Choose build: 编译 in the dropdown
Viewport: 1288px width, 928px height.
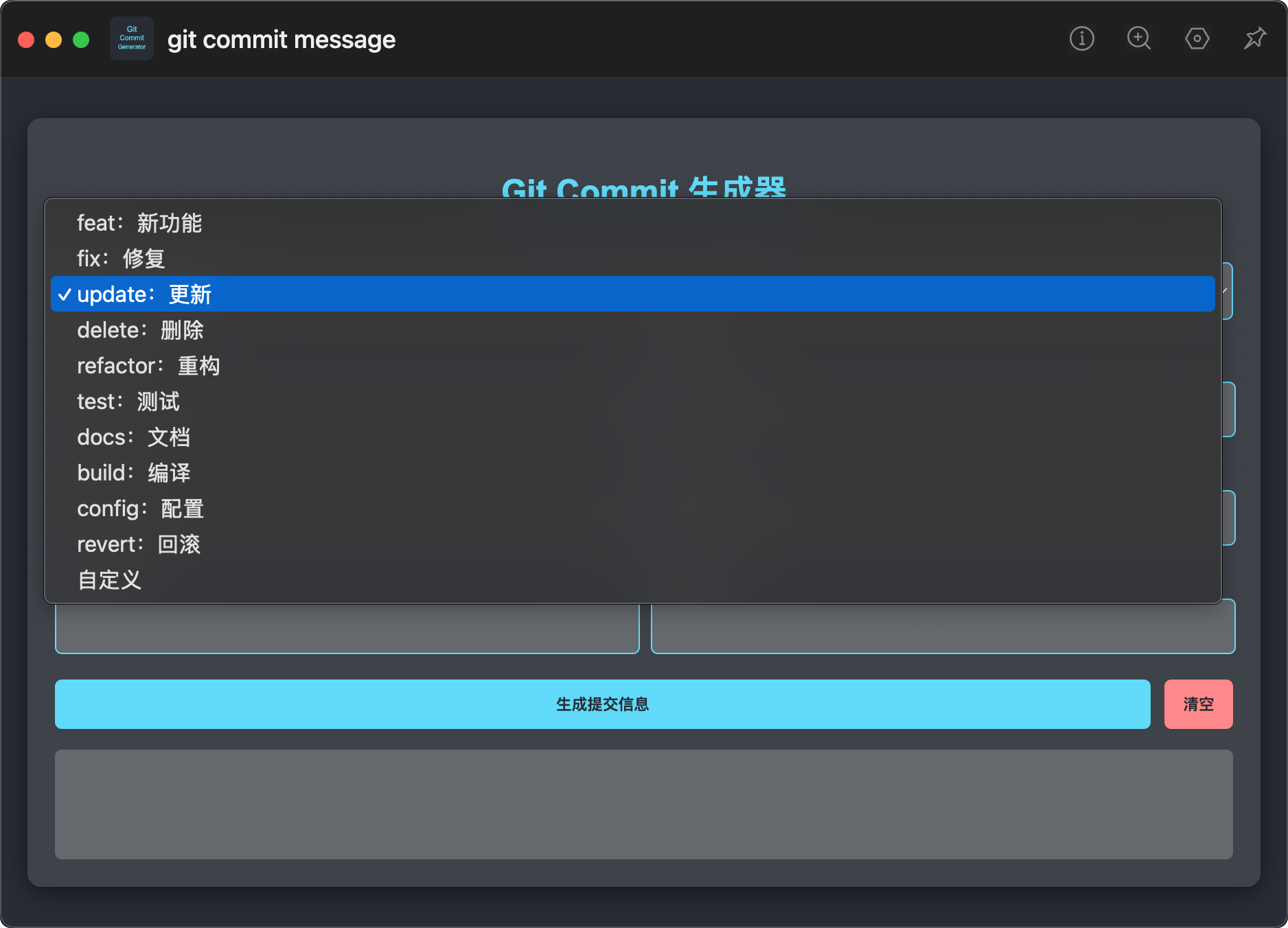633,472
